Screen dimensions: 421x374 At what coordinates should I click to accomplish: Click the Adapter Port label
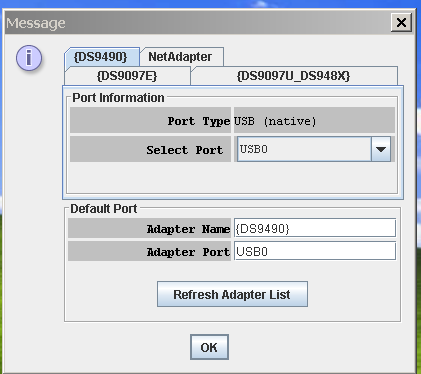coord(188,252)
